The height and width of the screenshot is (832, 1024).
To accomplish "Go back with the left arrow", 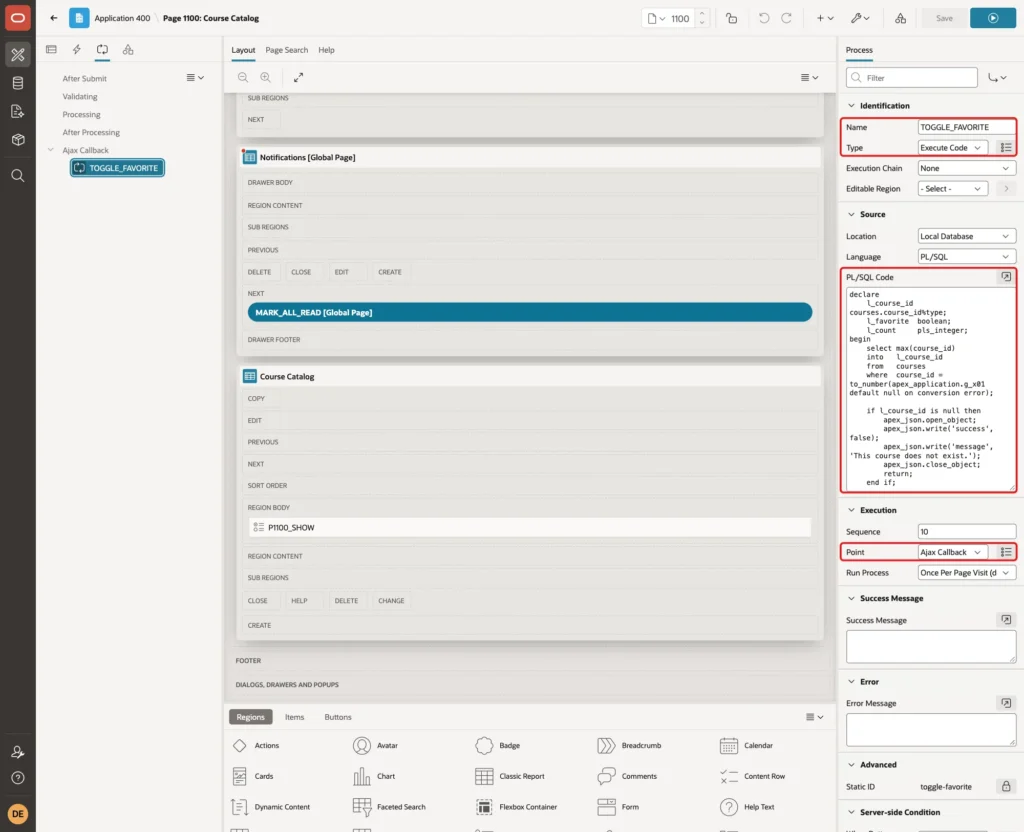I will pyautogui.click(x=54, y=18).
